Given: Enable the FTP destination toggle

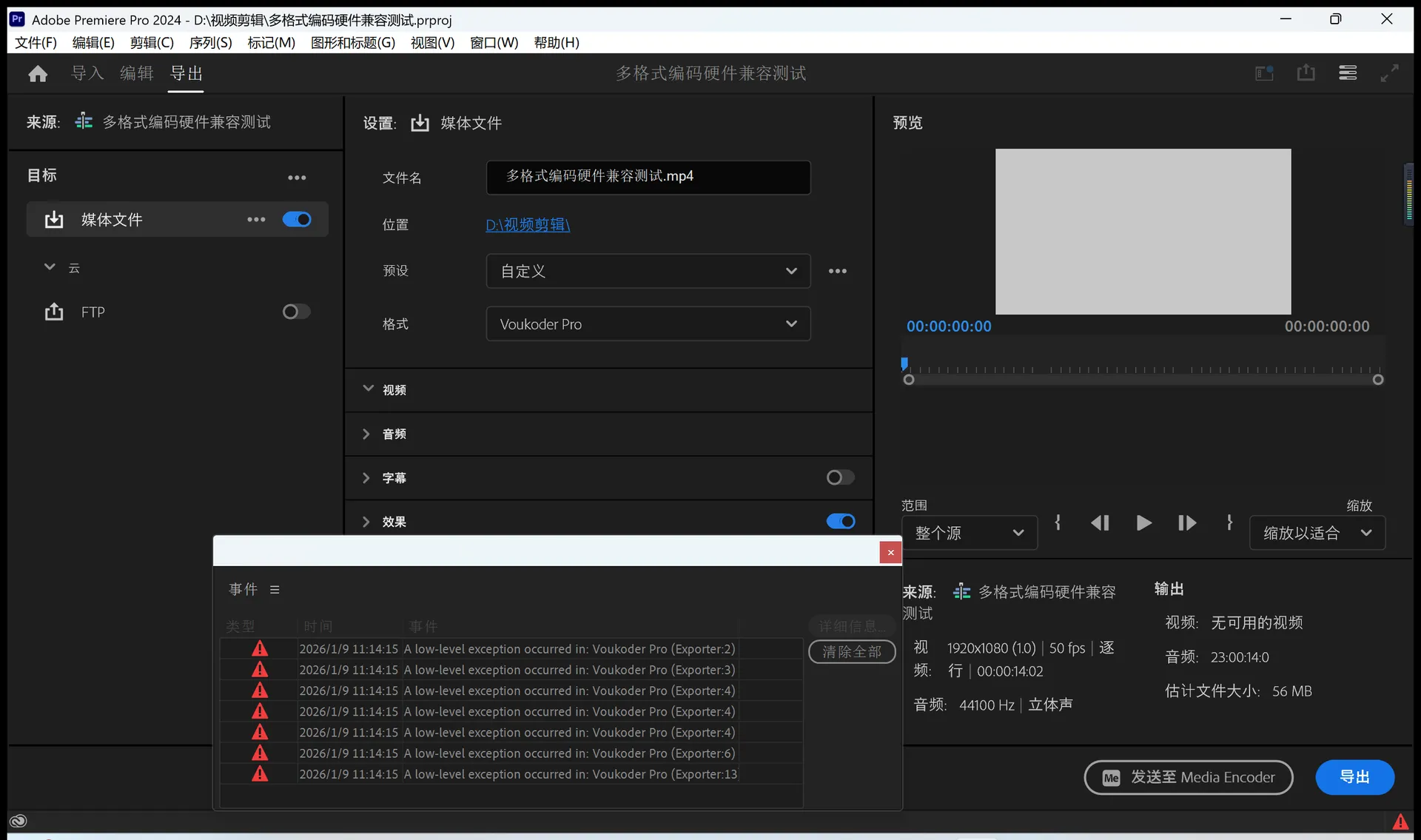Looking at the screenshot, I should (x=296, y=312).
